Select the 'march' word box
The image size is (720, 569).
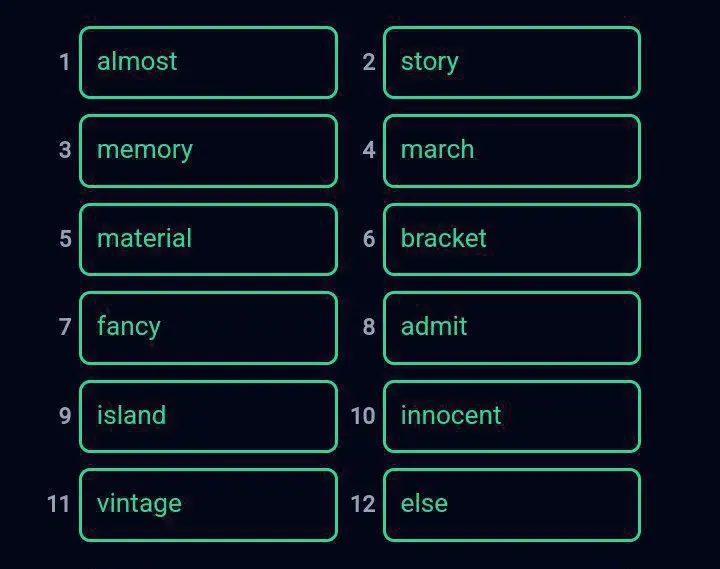[x=512, y=151]
